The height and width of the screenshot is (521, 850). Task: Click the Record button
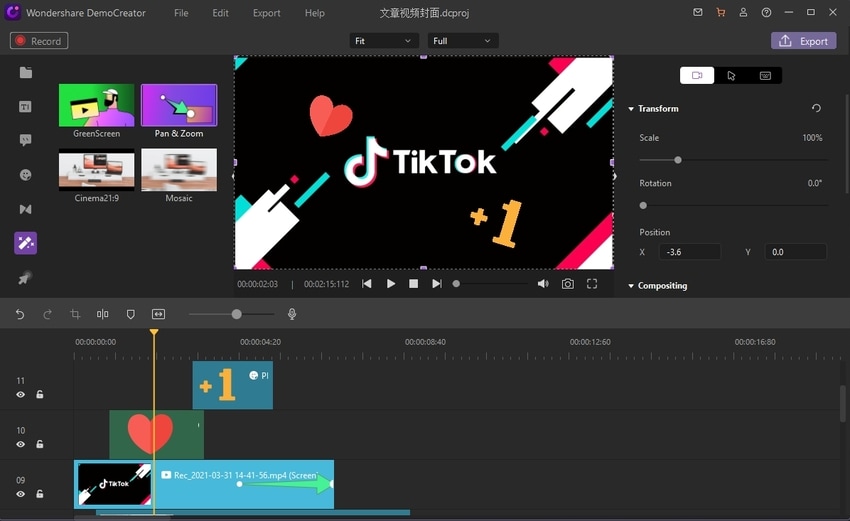click(39, 41)
